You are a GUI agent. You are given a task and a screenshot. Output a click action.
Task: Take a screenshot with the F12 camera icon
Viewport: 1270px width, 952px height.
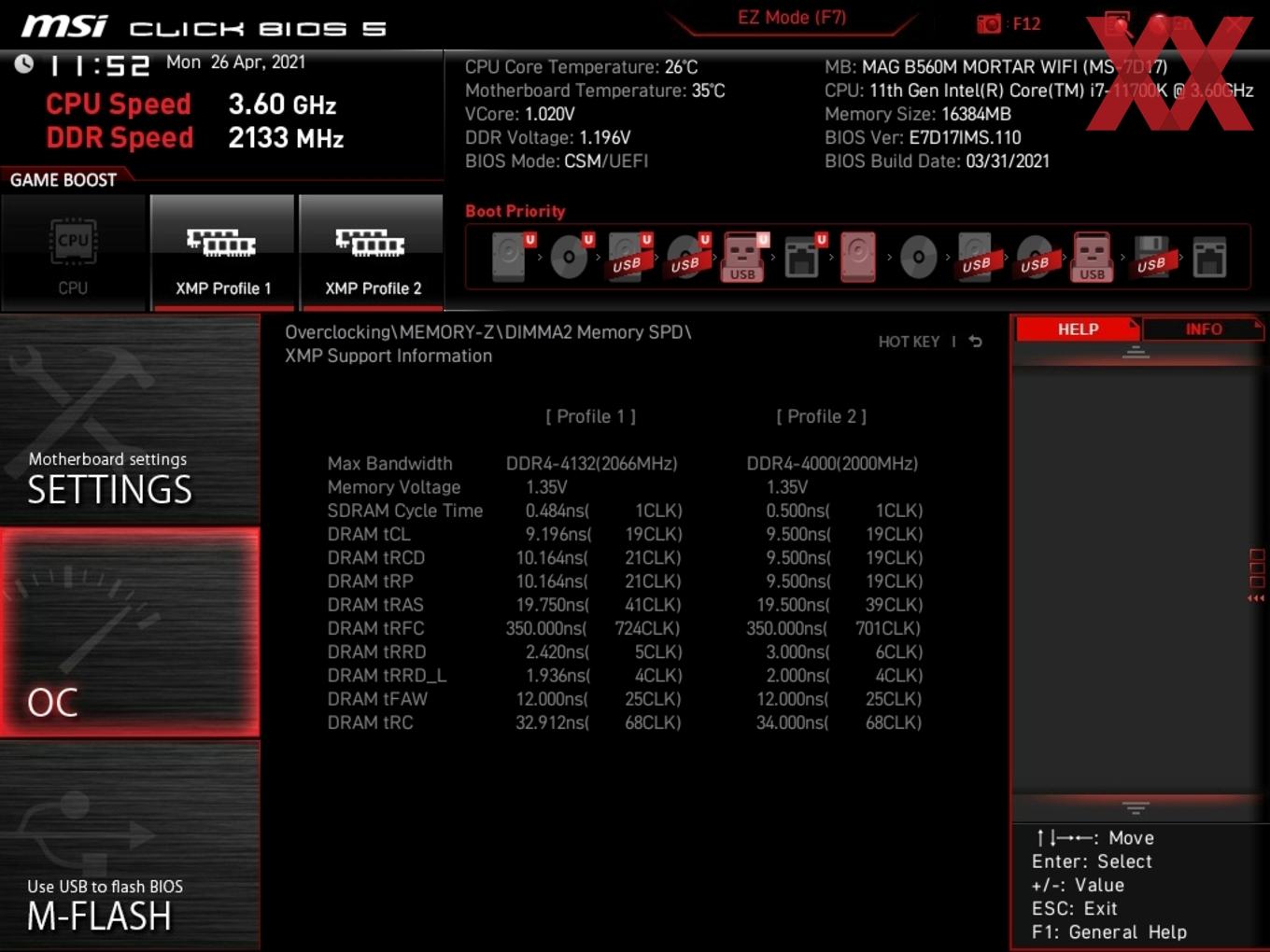(989, 24)
